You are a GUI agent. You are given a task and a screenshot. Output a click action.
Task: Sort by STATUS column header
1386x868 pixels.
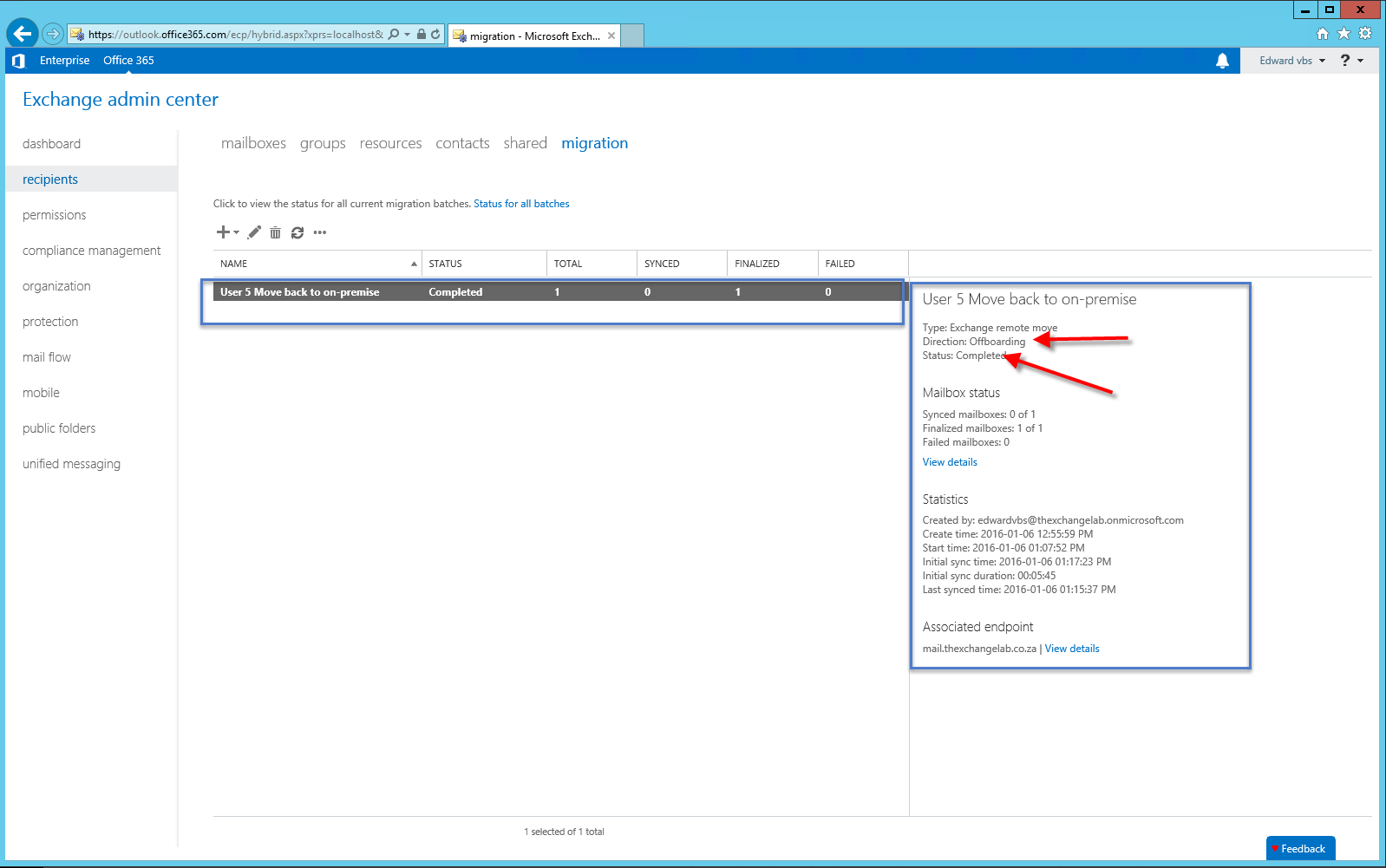(x=484, y=264)
